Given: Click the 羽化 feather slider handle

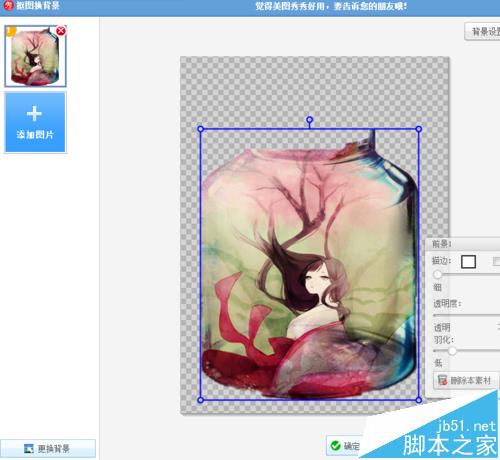Looking at the screenshot, I should pyautogui.click(x=452, y=351).
